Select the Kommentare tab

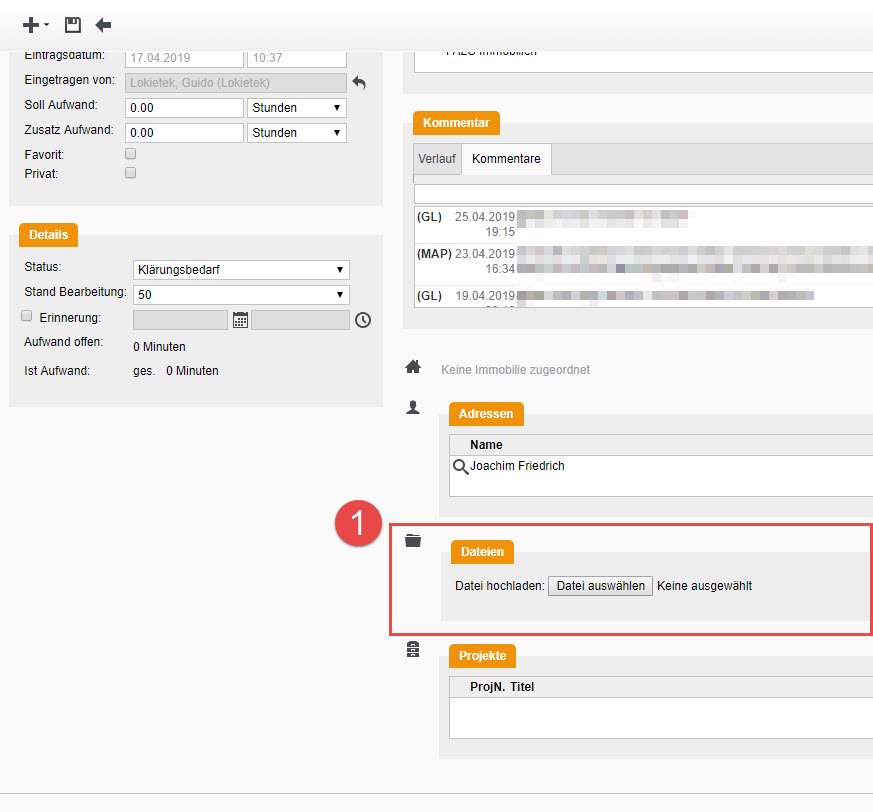(x=506, y=159)
